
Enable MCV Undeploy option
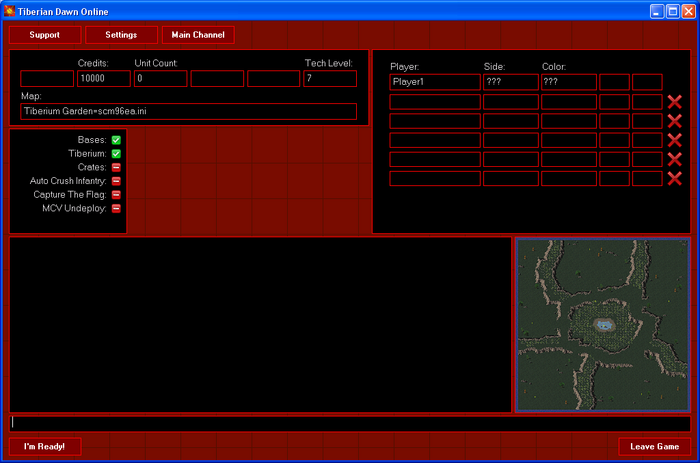[x=116, y=209]
